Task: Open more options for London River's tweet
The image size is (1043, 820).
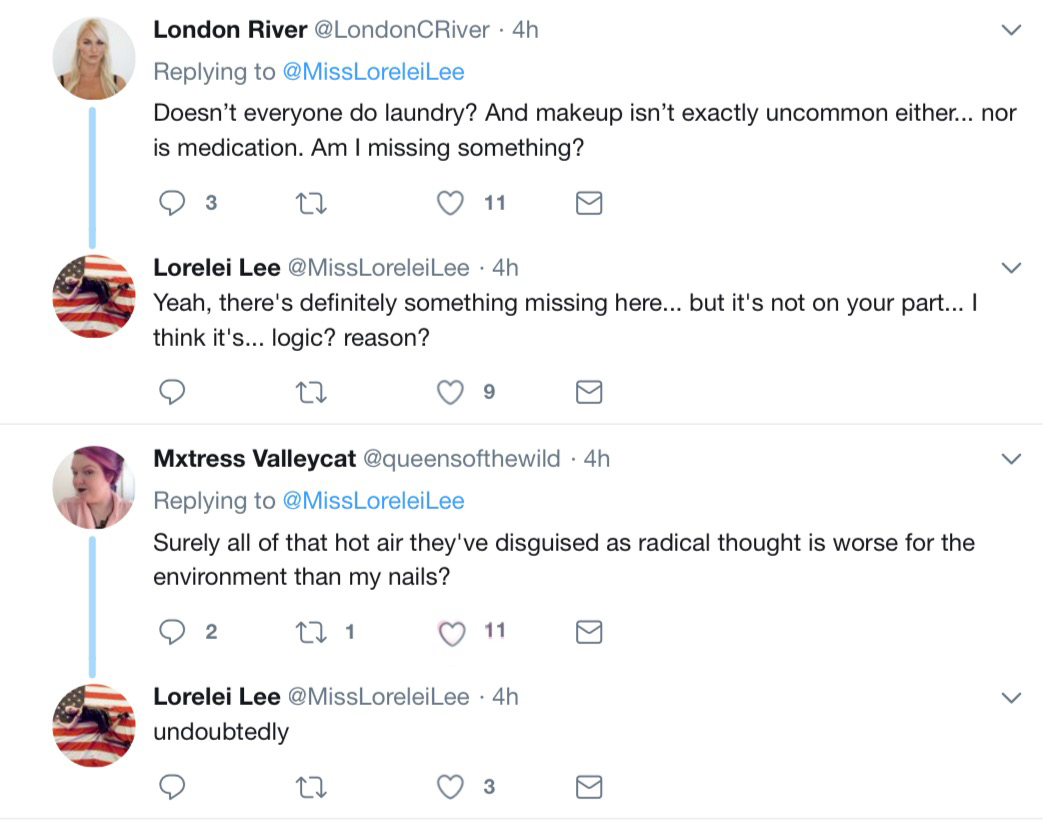Action: point(1011,30)
